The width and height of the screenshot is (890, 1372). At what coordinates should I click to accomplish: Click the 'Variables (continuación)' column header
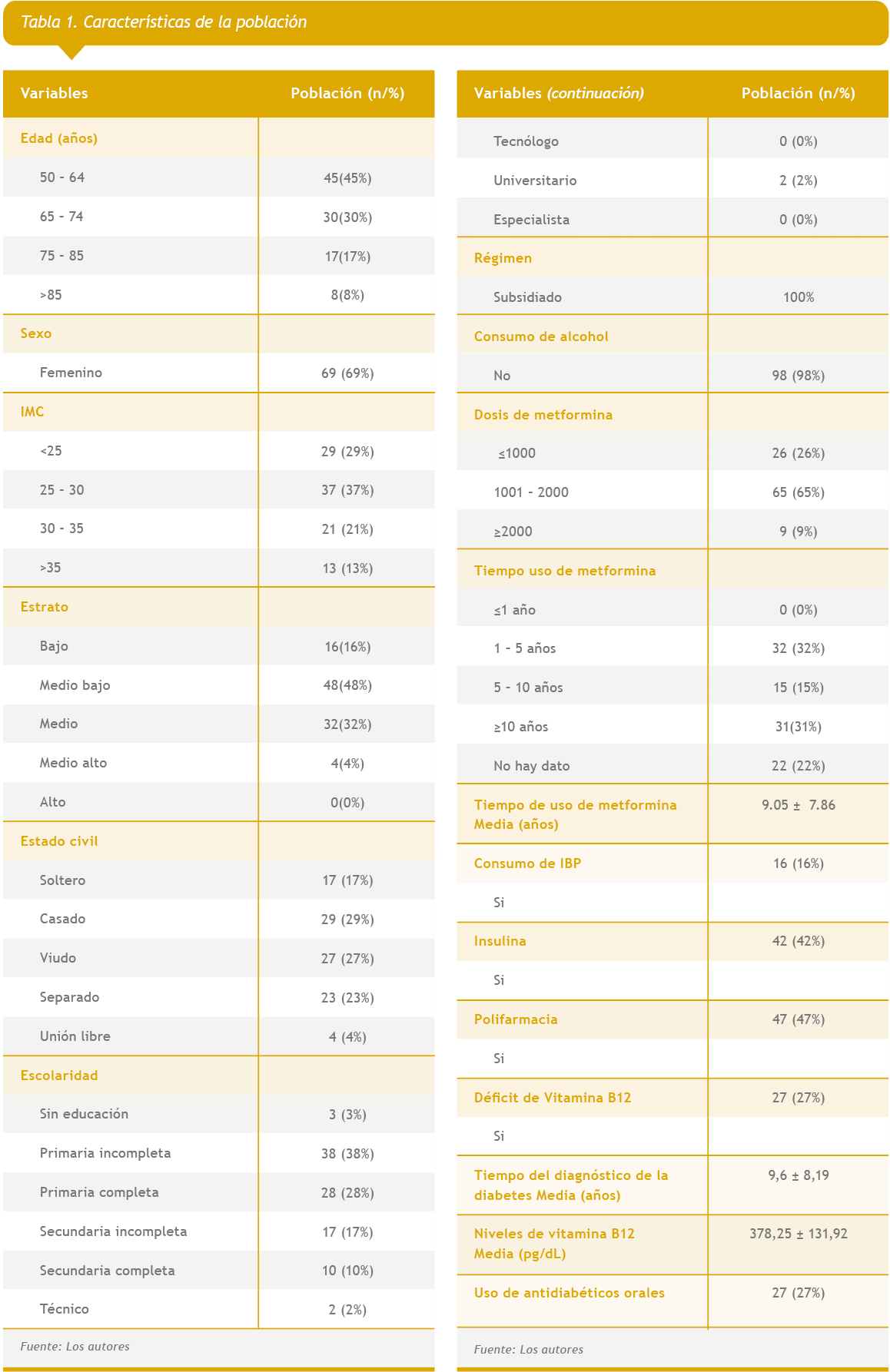coord(559,94)
